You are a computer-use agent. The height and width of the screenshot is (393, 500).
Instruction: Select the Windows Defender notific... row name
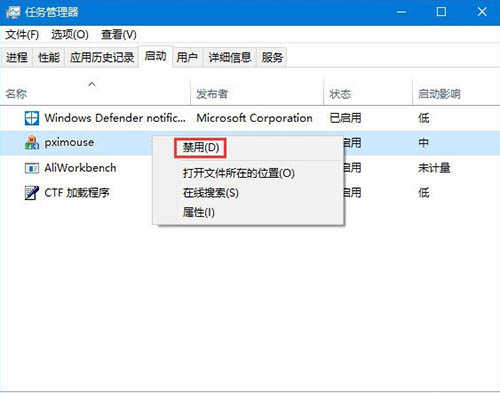(x=115, y=118)
